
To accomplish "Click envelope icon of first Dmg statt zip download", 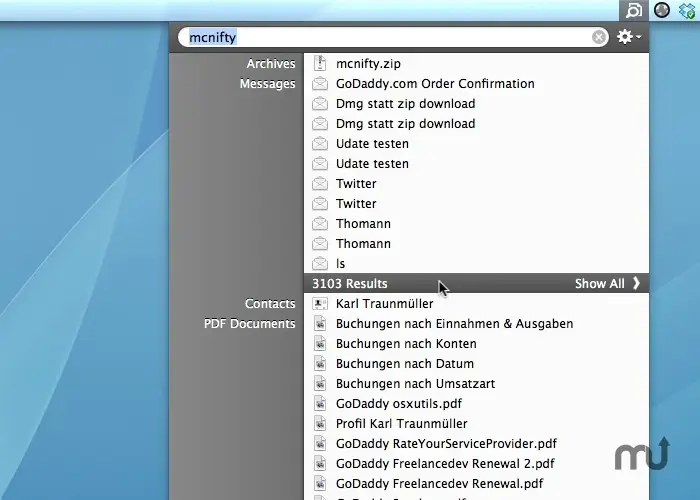I will 320,104.
